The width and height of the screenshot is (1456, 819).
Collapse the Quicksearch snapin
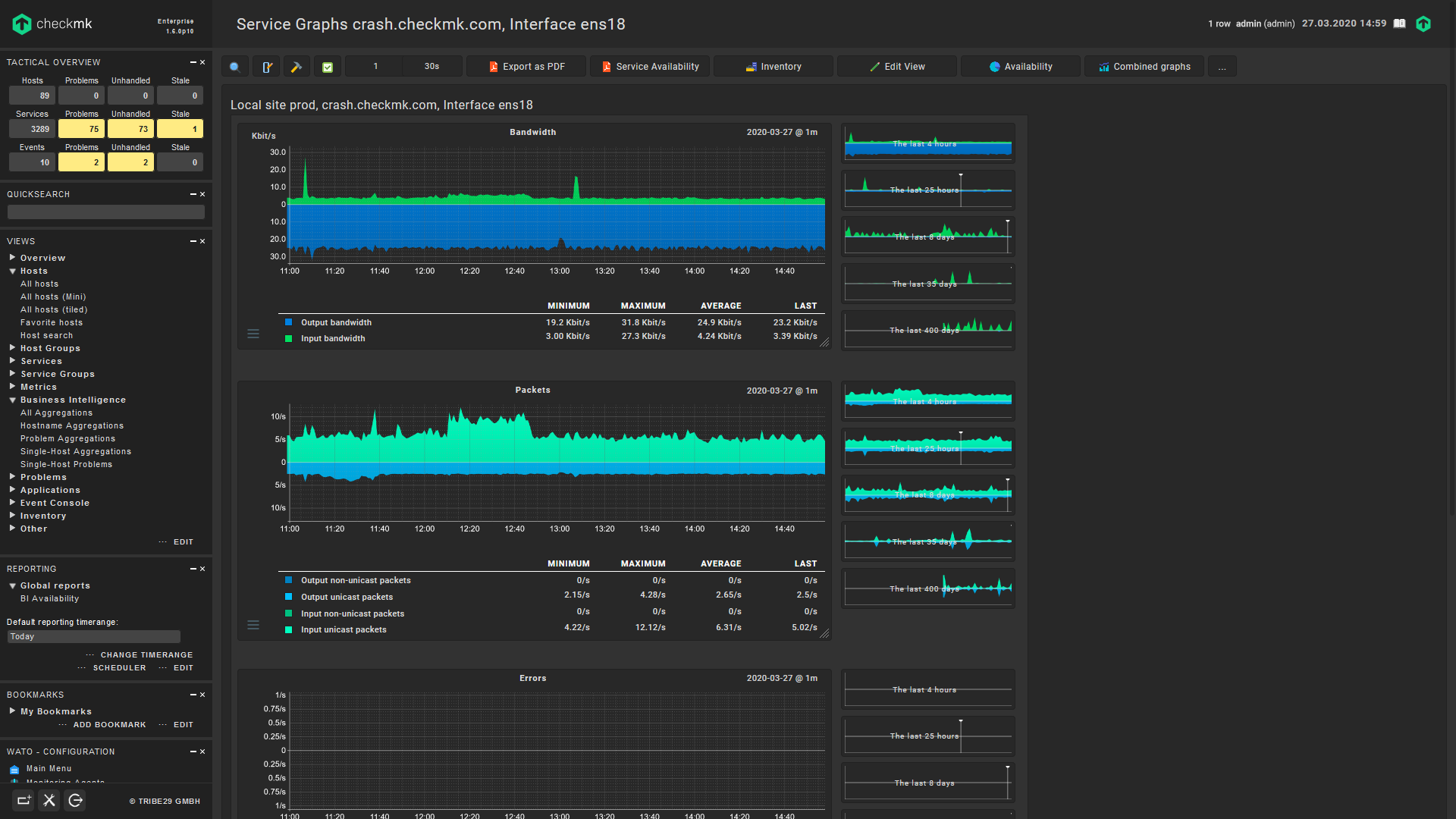coord(193,194)
